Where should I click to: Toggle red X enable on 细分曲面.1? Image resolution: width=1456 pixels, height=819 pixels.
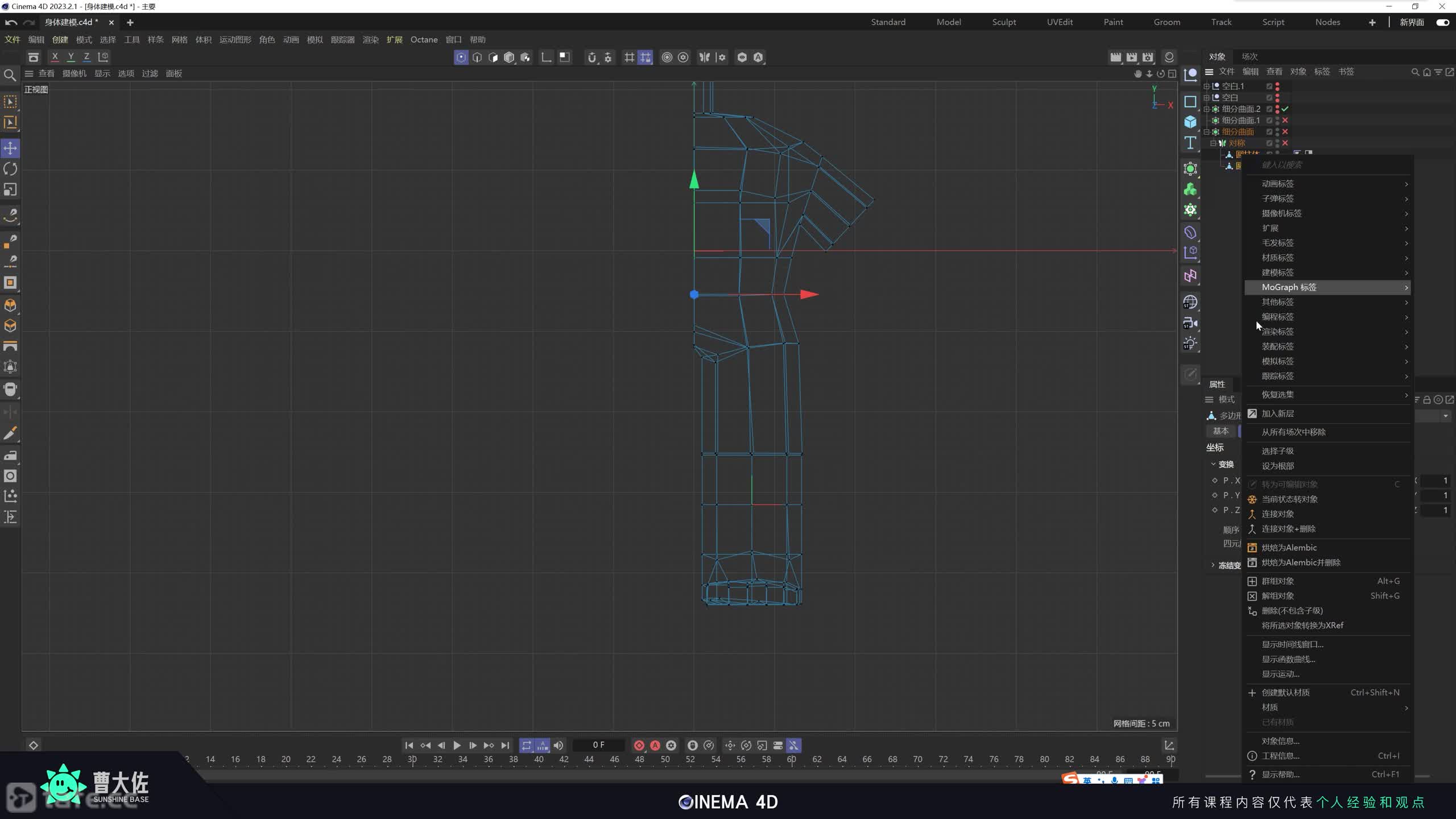pyautogui.click(x=1285, y=120)
